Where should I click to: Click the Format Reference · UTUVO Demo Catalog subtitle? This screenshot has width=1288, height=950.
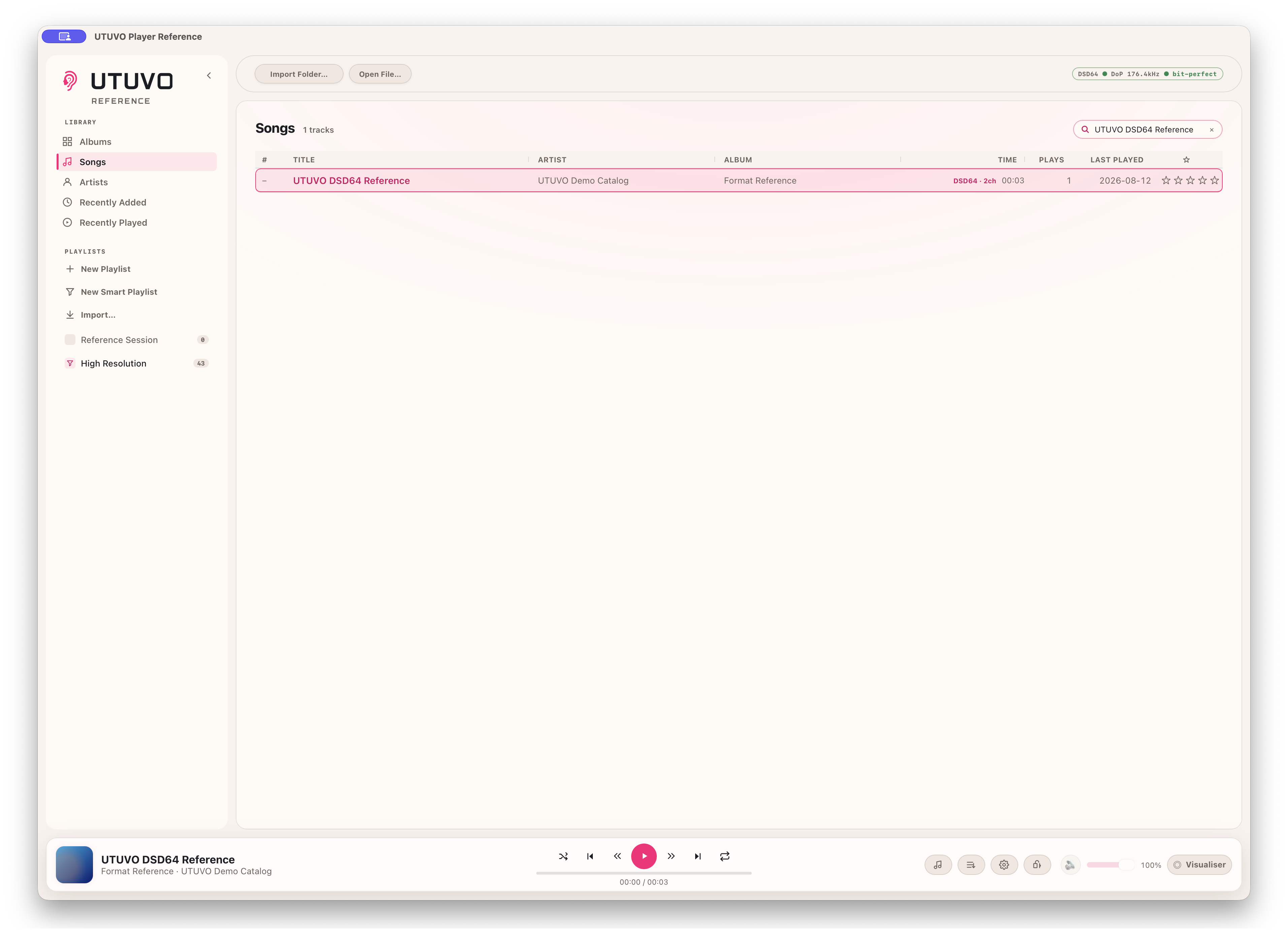point(186,872)
